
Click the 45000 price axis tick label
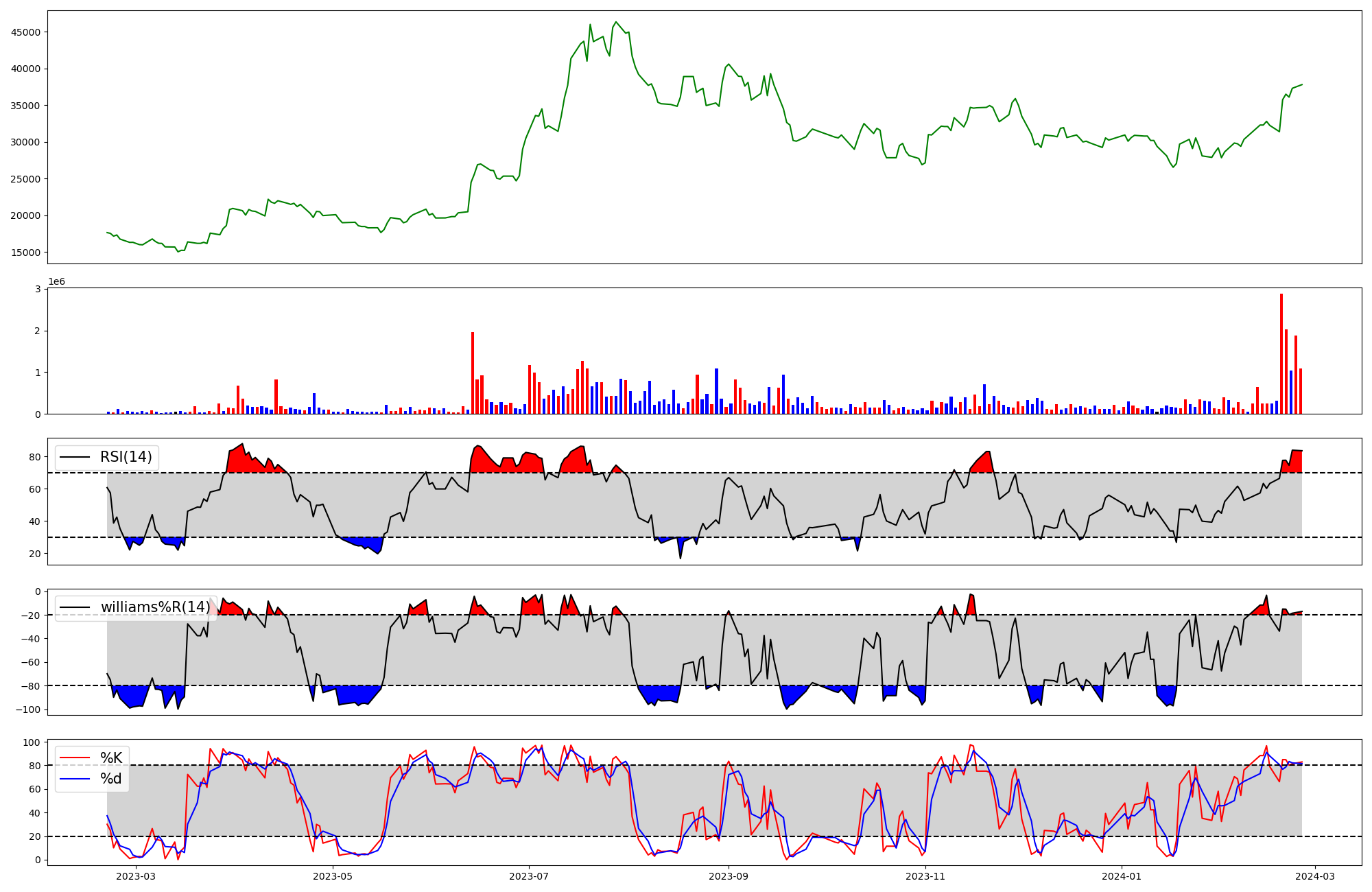click(26, 32)
